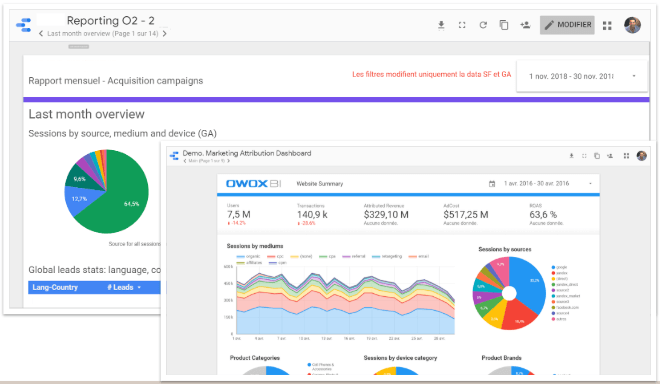660x384 pixels.
Task: Click Data Studio logo in Reporting O2 window
Action: point(24,25)
